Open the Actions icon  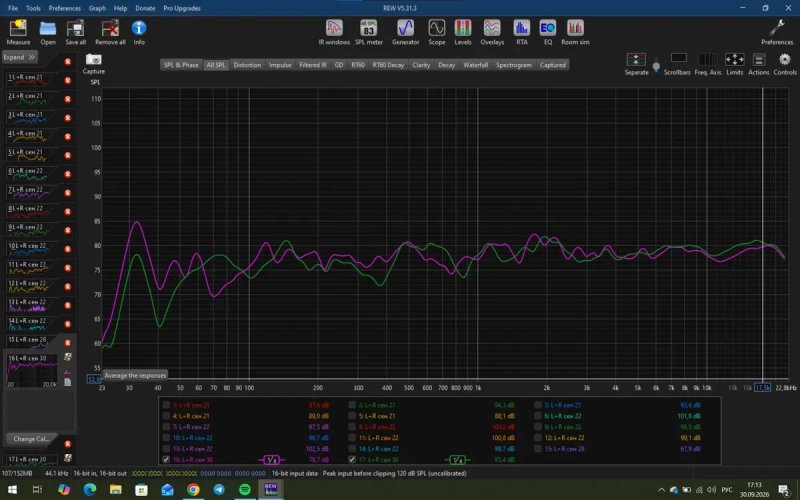[x=759, y=64]
